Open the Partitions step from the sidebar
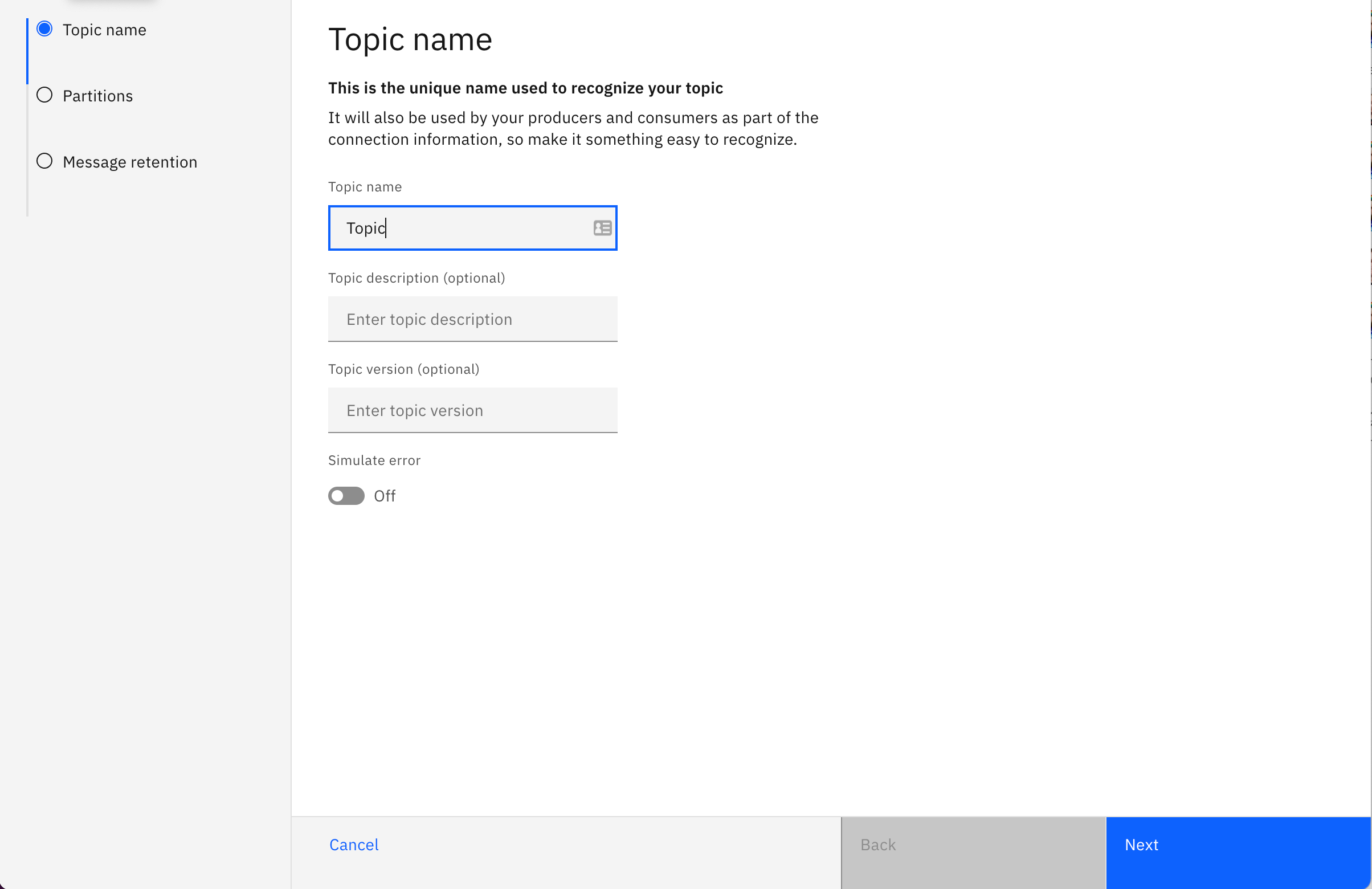 pyautogui.click(x=97, y=95)
